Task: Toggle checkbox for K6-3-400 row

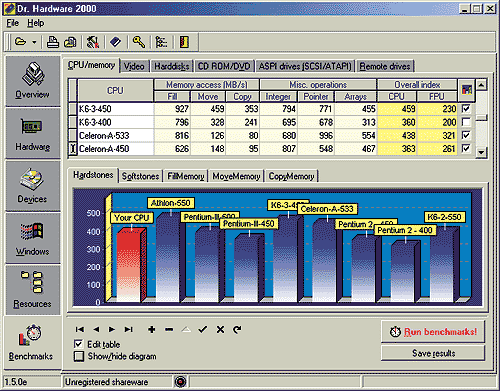Action: tap(466, 122)
